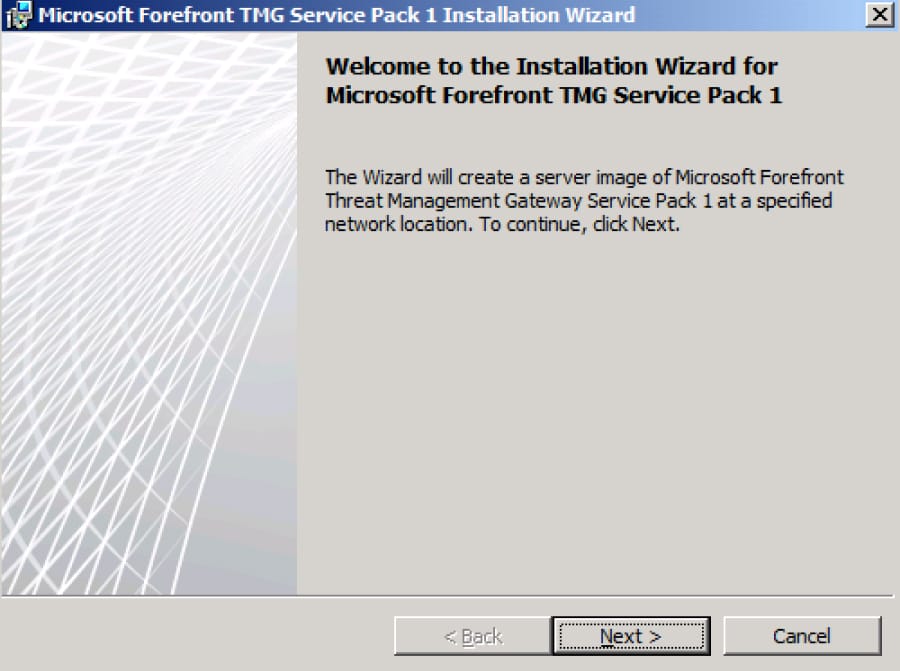This screenshot has width=900, height=671.
Task: Click the empty gray area below the description
Action: [596, 413]
